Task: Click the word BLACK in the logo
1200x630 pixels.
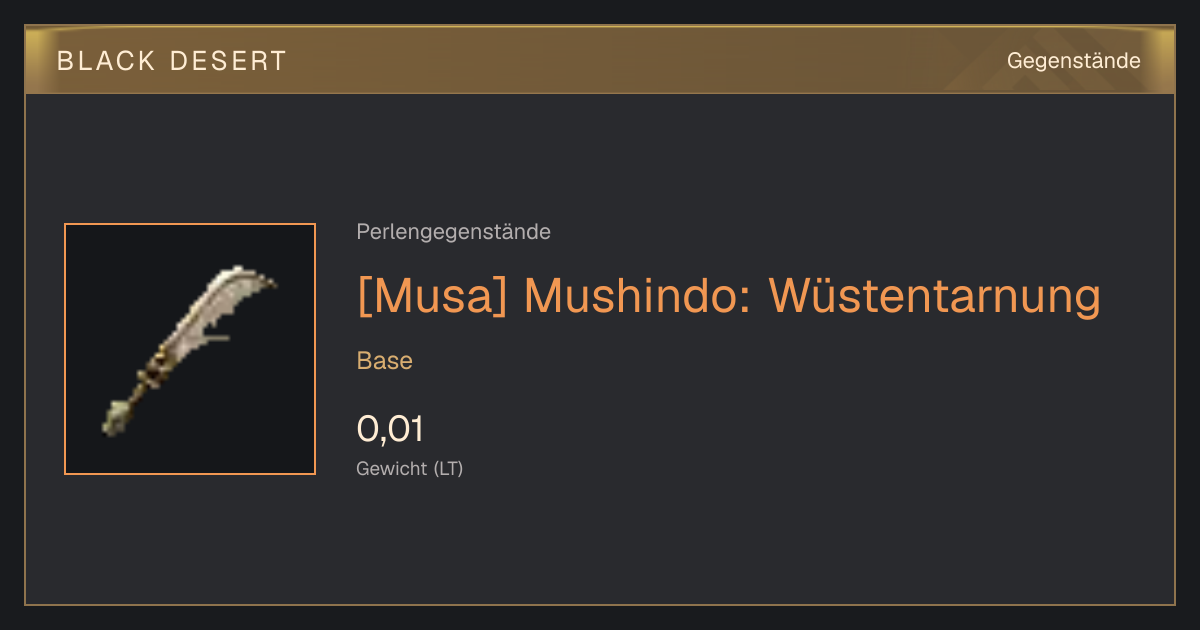Action: pyautogui.click(x=106, y=61)
